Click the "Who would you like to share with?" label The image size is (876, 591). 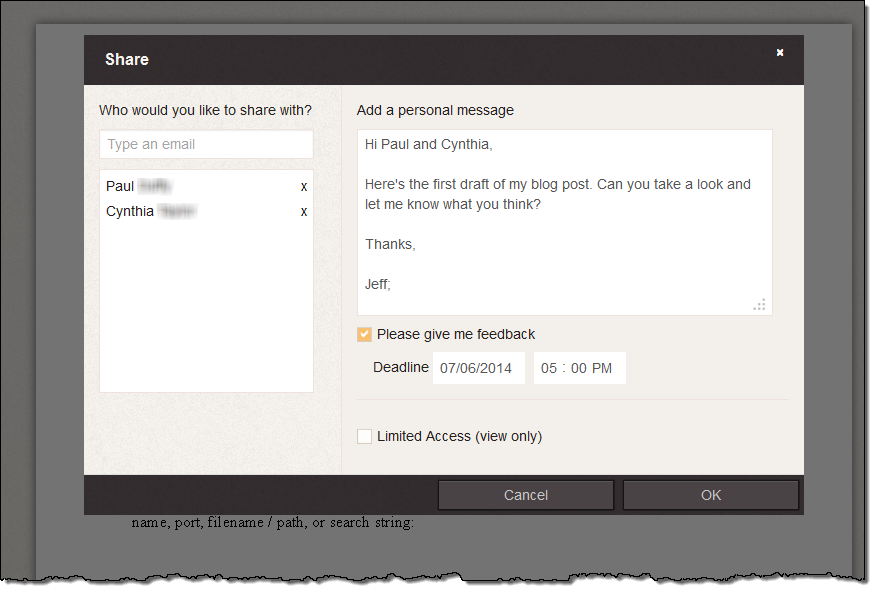(x=205, y=110)
